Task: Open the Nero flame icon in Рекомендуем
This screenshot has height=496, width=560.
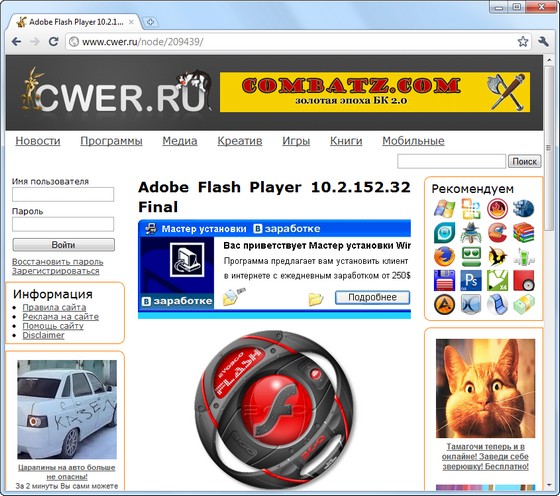Action: (497, 209)
